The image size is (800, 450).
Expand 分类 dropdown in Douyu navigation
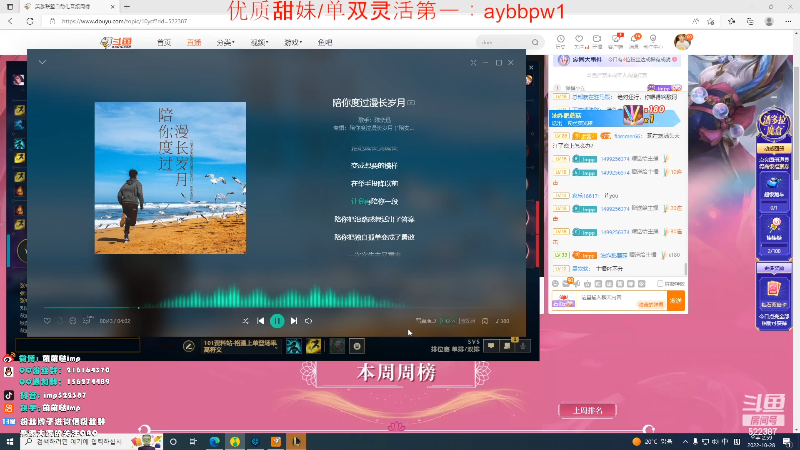click(x=225, y=42)
